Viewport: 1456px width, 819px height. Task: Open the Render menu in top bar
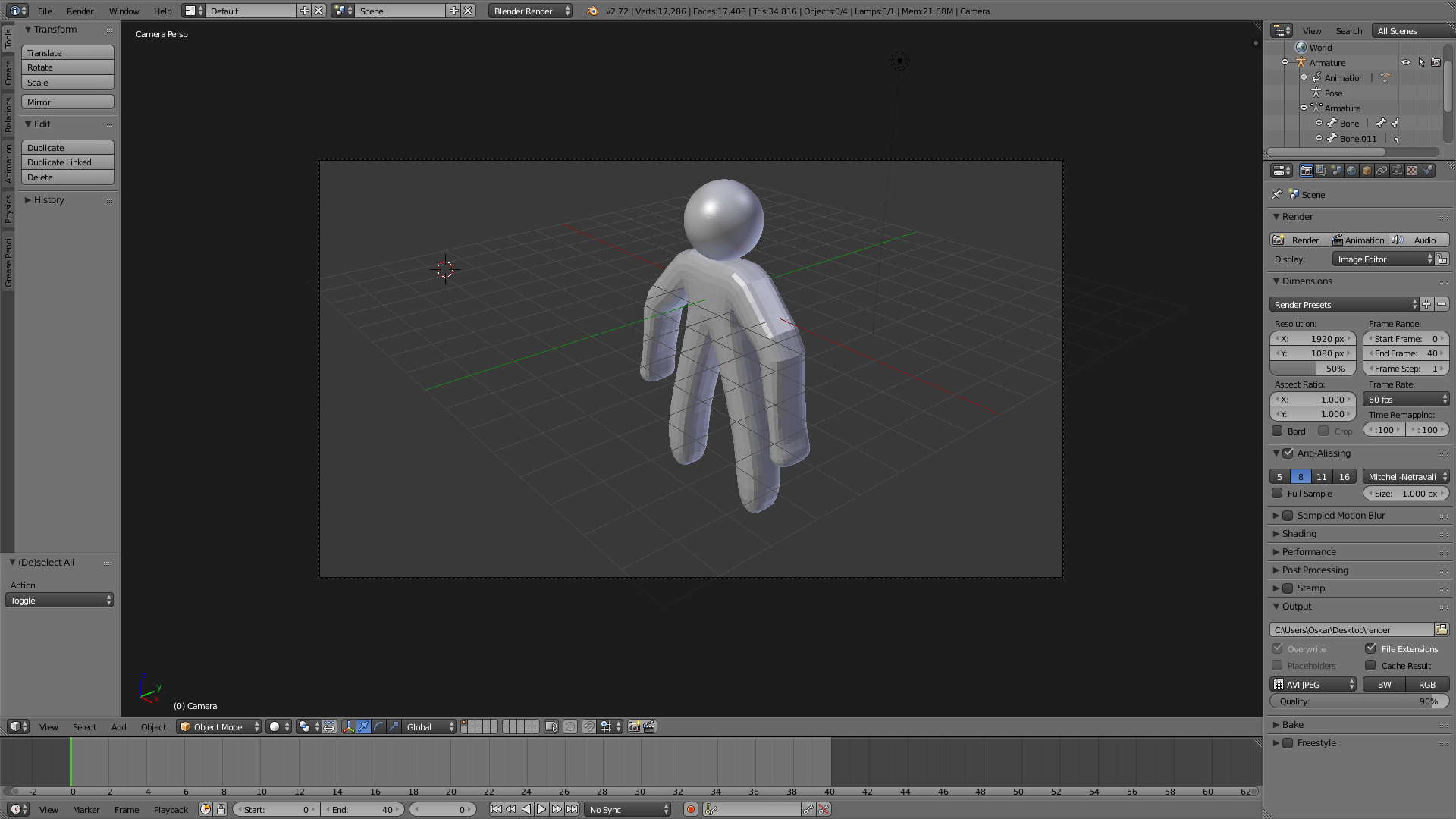point(80,11)
